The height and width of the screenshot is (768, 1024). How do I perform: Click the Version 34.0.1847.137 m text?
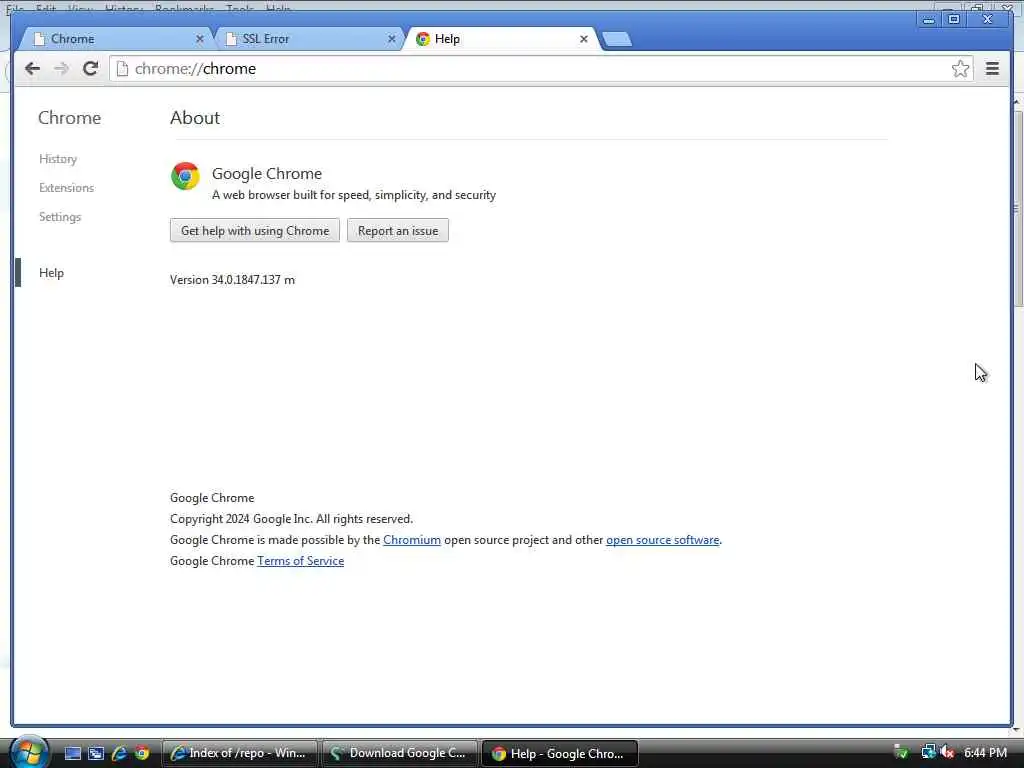point(232,280)
